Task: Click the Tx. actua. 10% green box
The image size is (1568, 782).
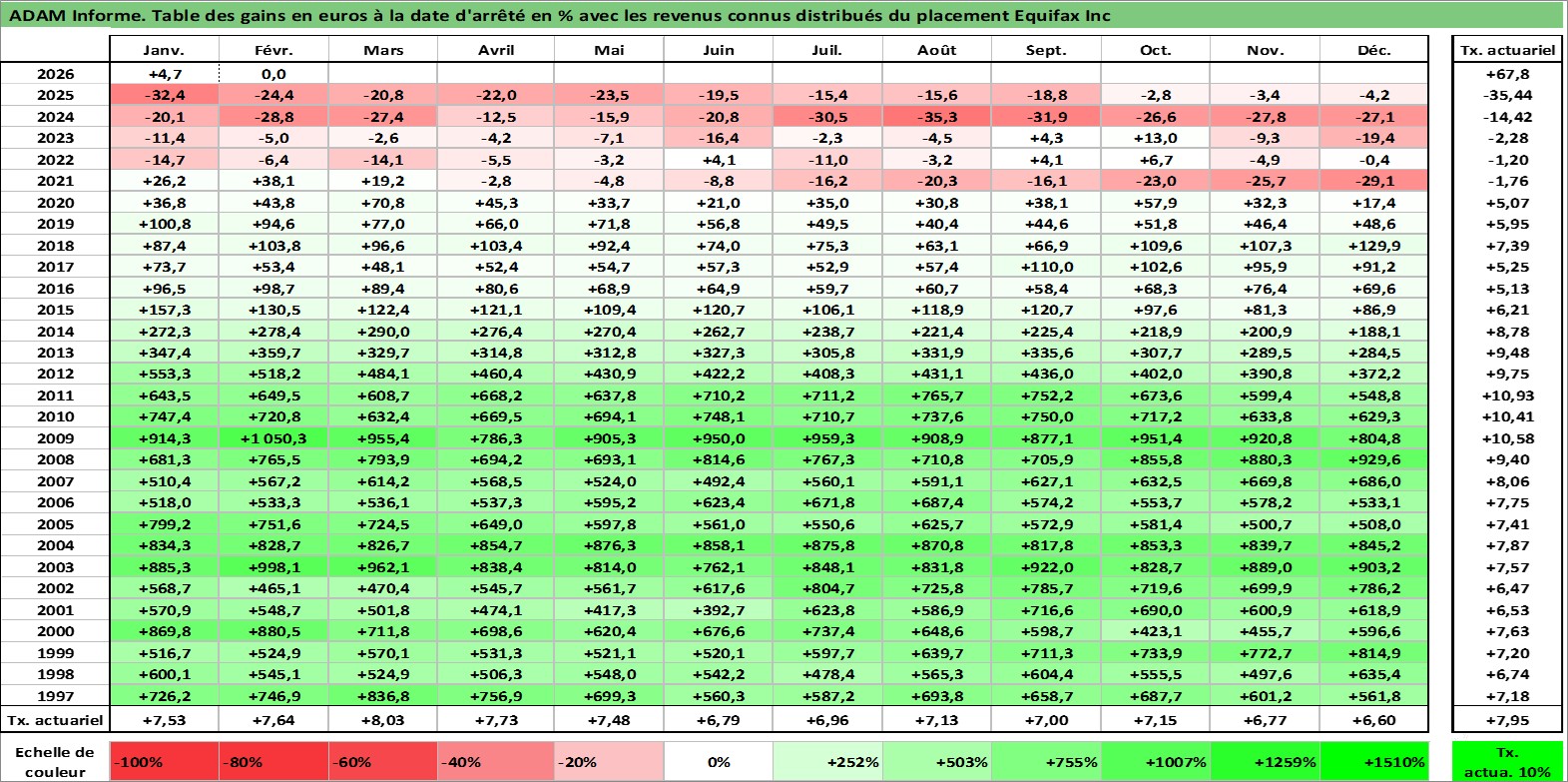Action: [x=1507, y=762]
